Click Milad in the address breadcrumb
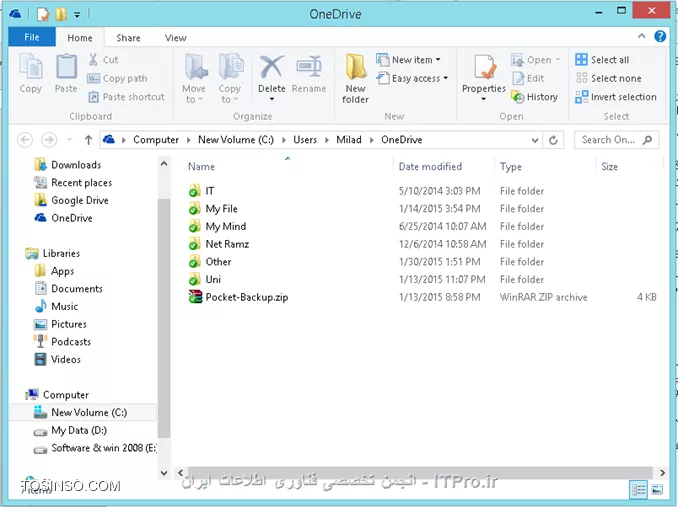This screenshot has height=507, width=678. [349, 140]
